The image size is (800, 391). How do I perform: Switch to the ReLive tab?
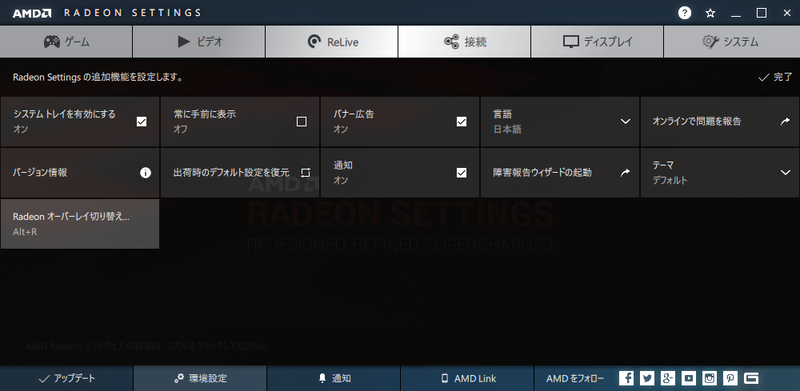(332, 41)
